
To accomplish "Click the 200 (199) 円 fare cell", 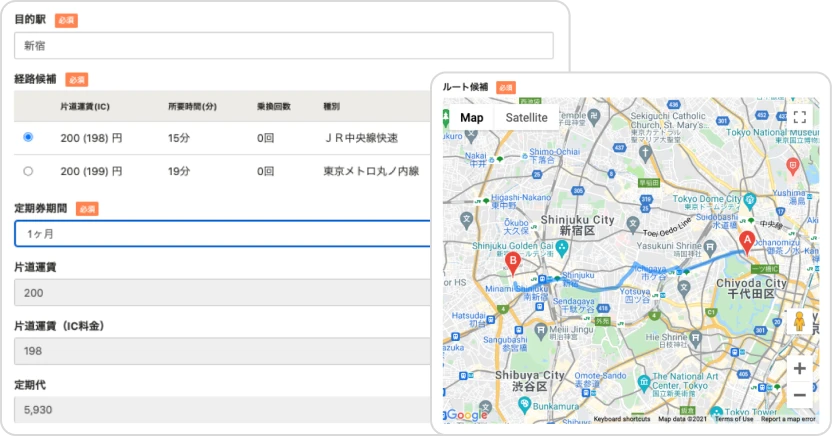I will point(91,172).
